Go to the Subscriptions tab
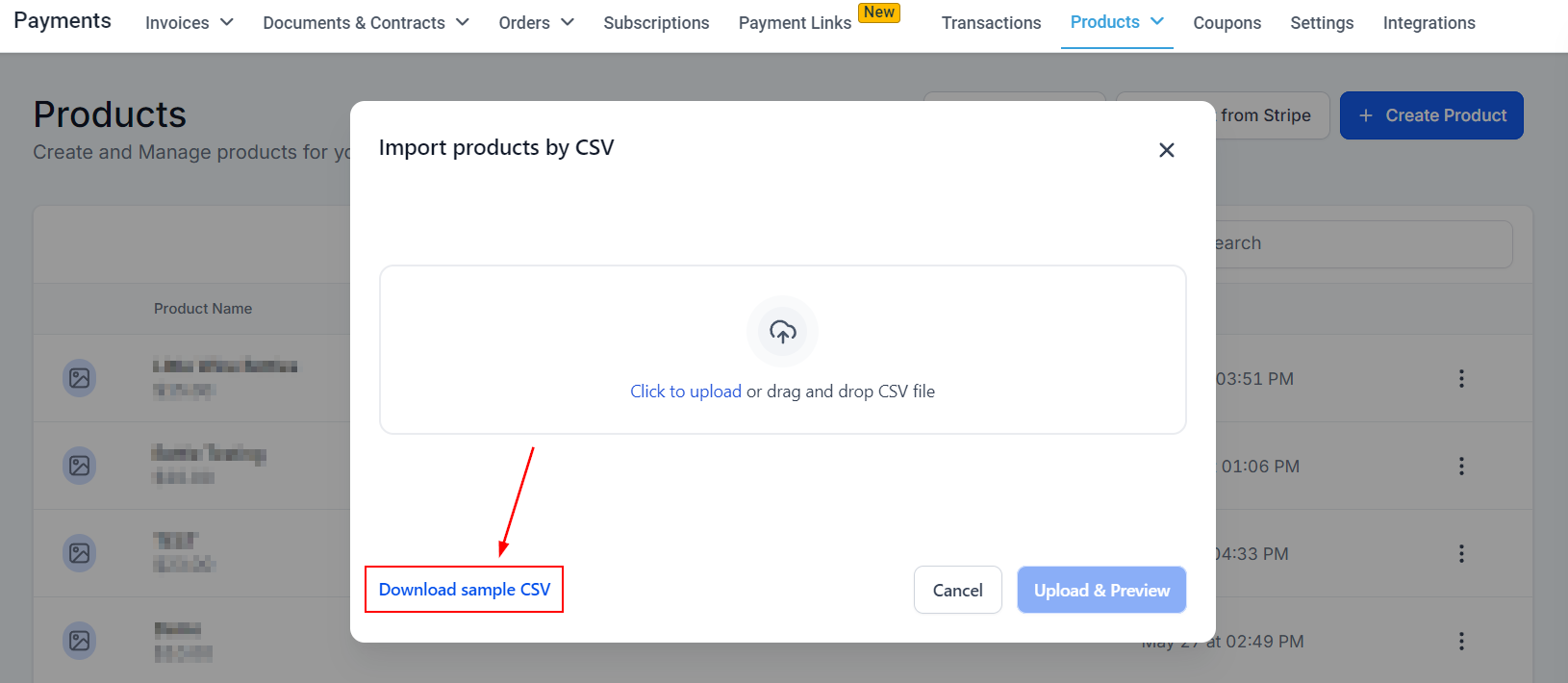 (656, 23)
